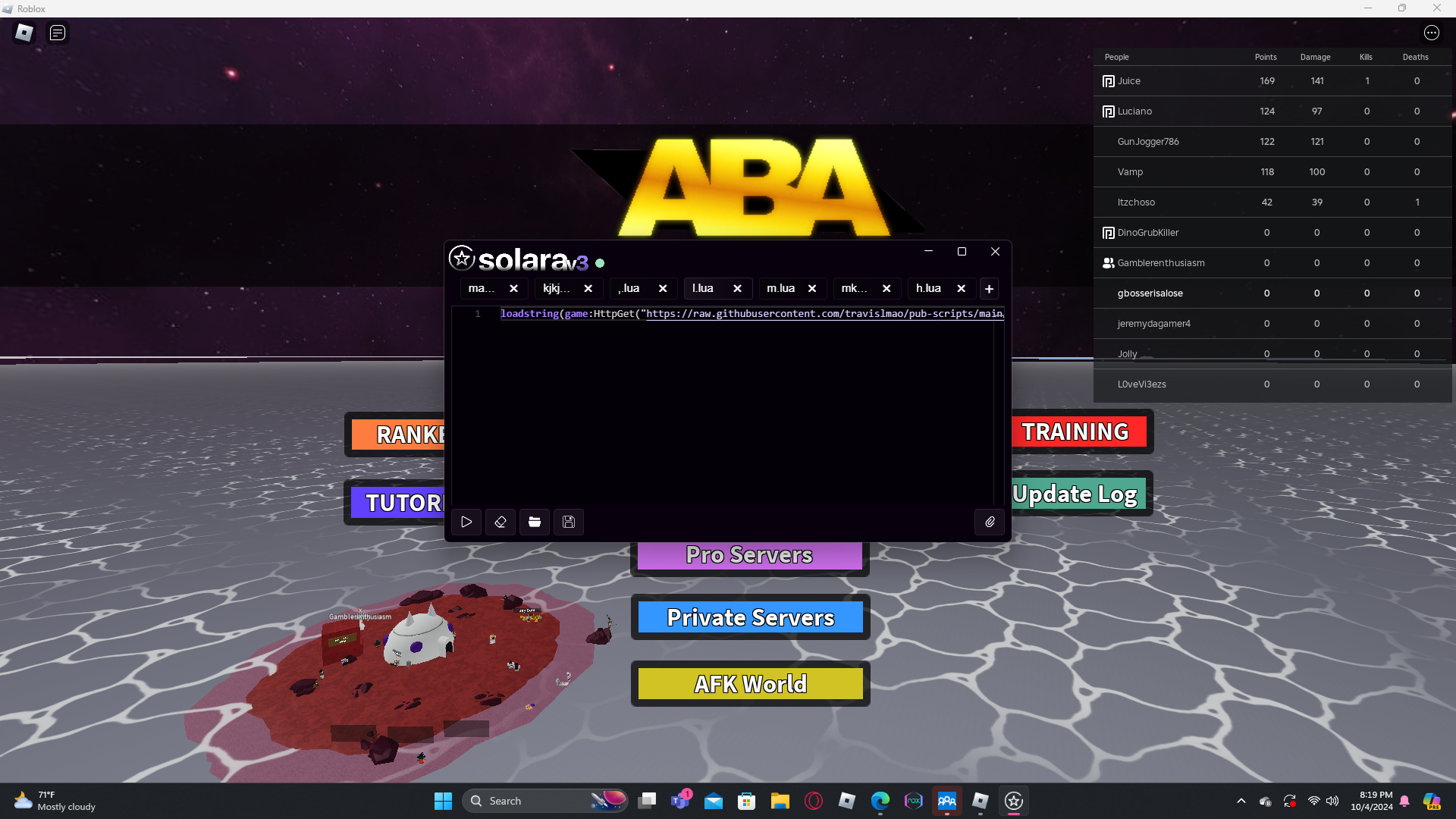Viewport: 1456px width, 819px height.
Task: Click the green status dot beside Solara title
Action: point(600,263)
